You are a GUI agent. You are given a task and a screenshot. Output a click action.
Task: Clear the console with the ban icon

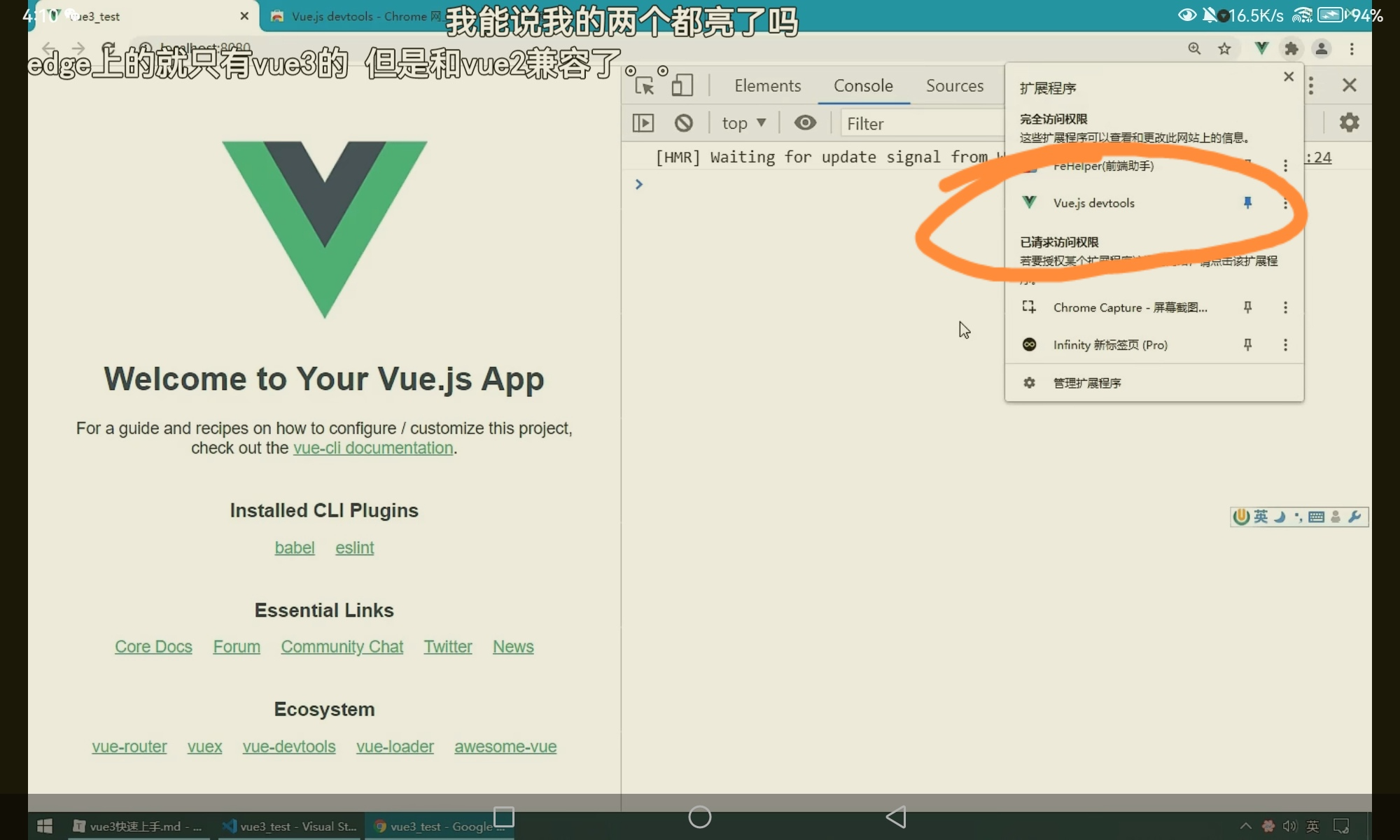click(683, 123)
